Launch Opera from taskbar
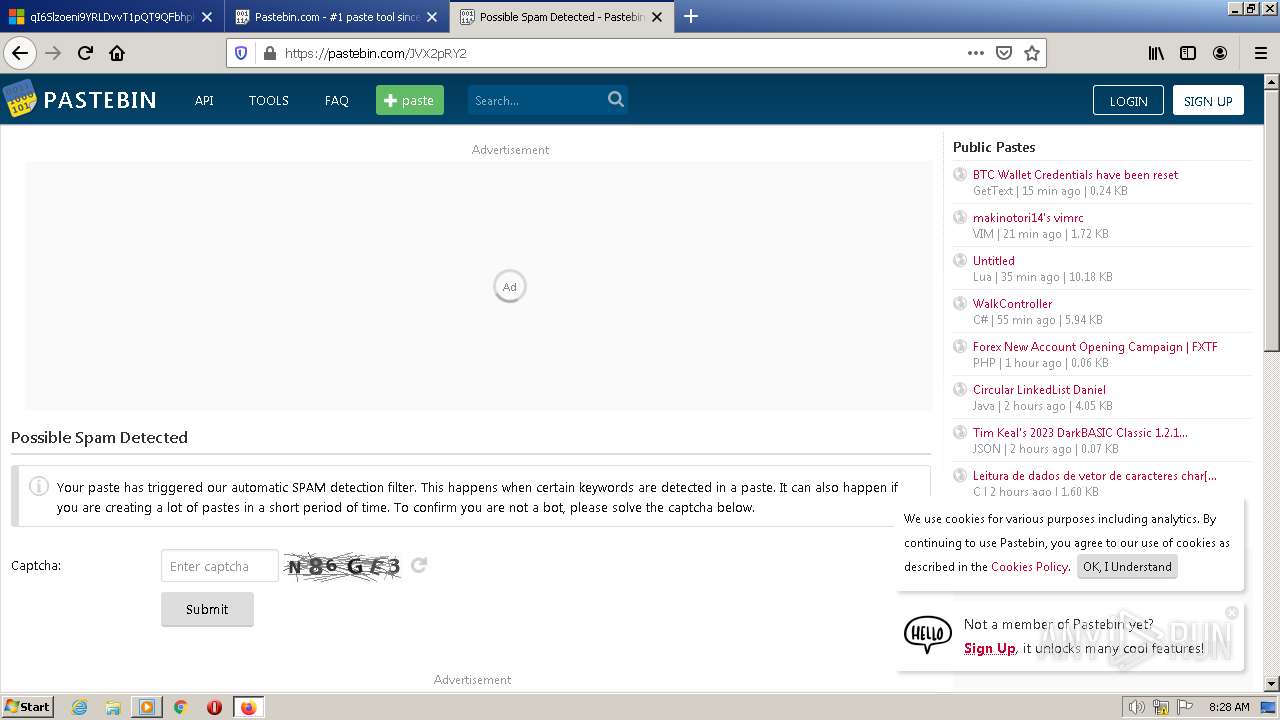Image resolution: width=1280 pixels, height=720 pixels. click(214, 707)
